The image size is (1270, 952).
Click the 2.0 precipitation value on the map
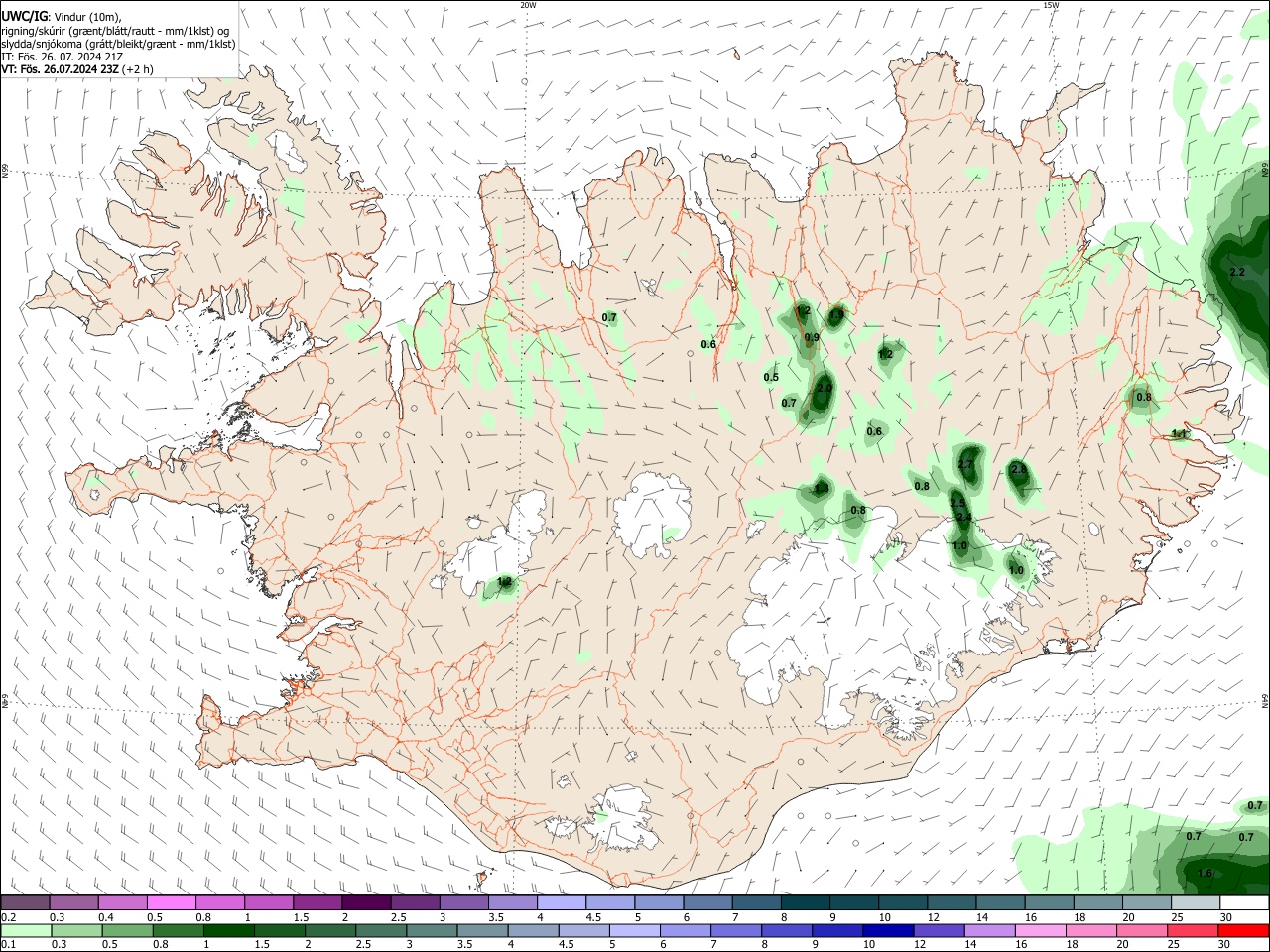tap(825, 388)
